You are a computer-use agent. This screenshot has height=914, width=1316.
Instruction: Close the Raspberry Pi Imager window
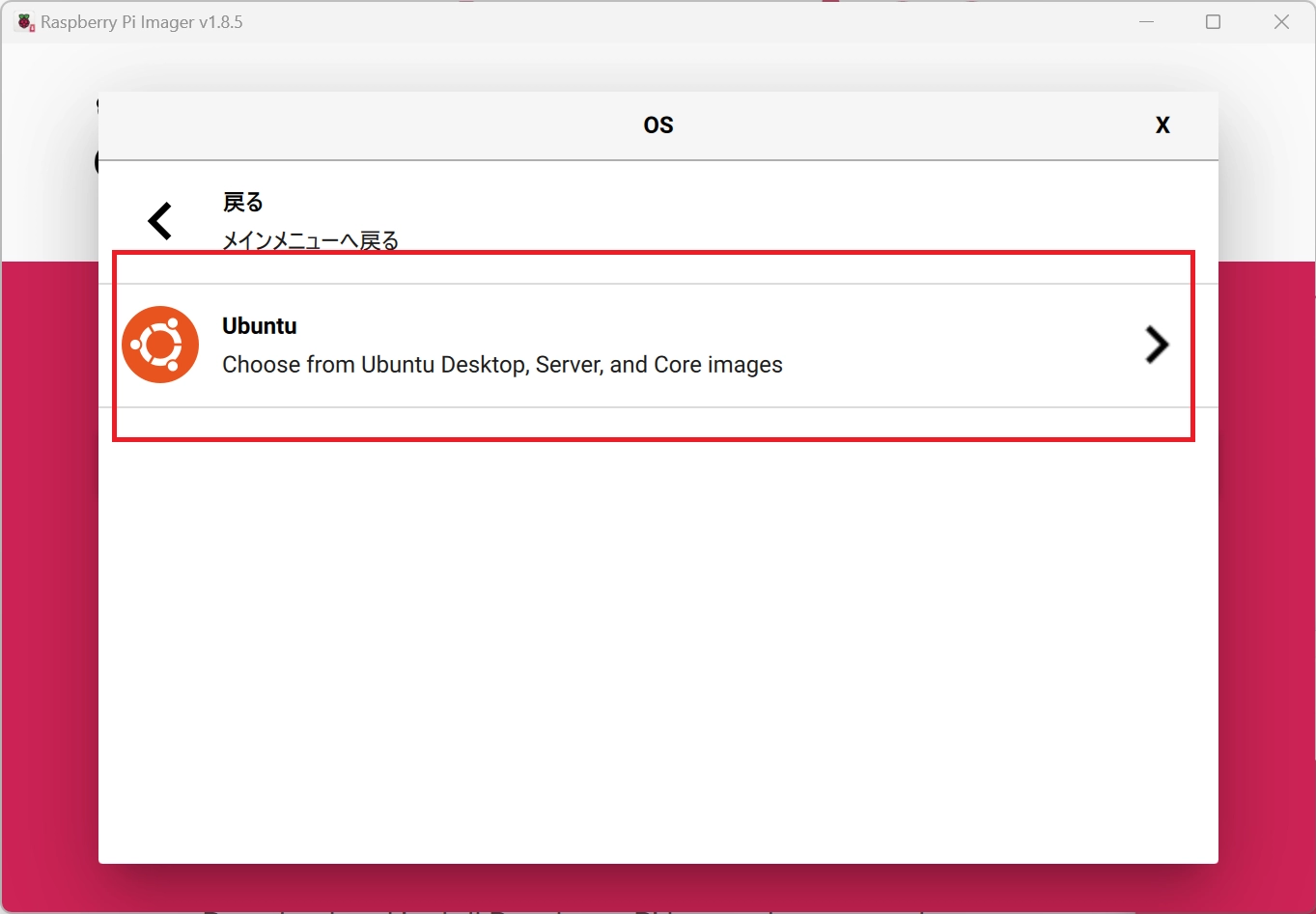point(1281,21)
